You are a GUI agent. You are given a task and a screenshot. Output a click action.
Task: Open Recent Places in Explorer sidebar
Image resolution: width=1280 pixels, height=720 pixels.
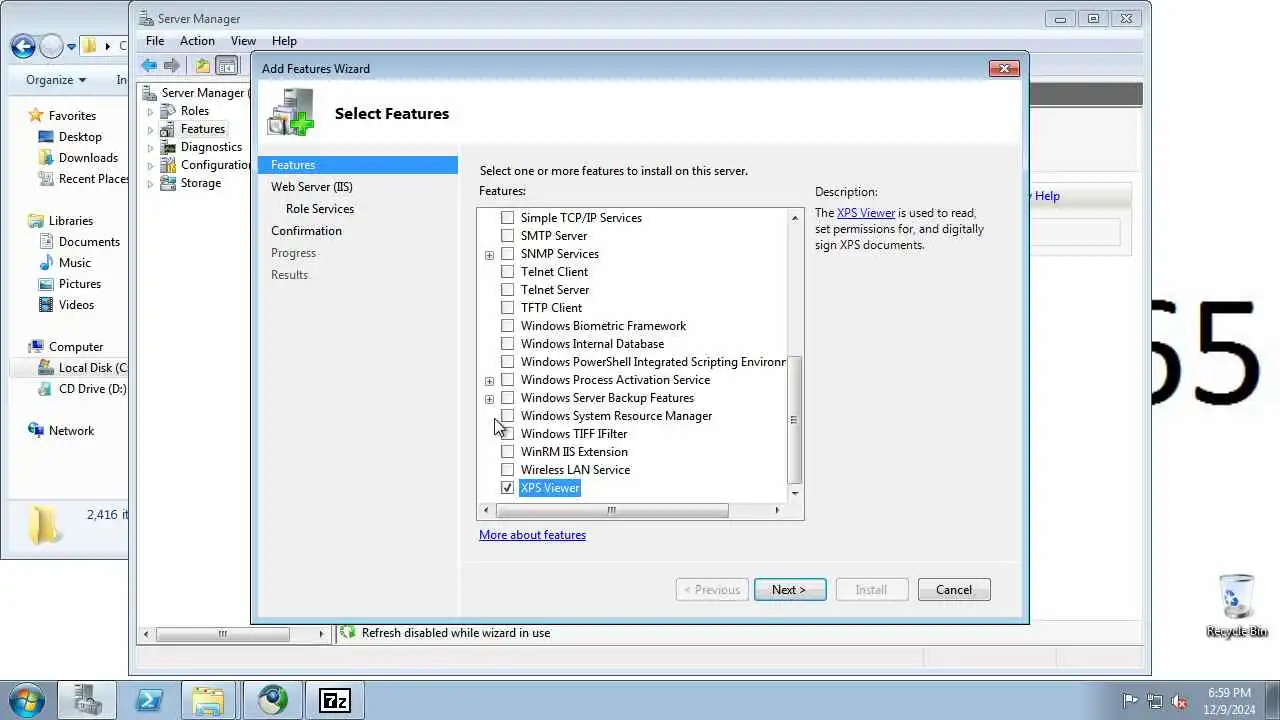tap(93, 178)
